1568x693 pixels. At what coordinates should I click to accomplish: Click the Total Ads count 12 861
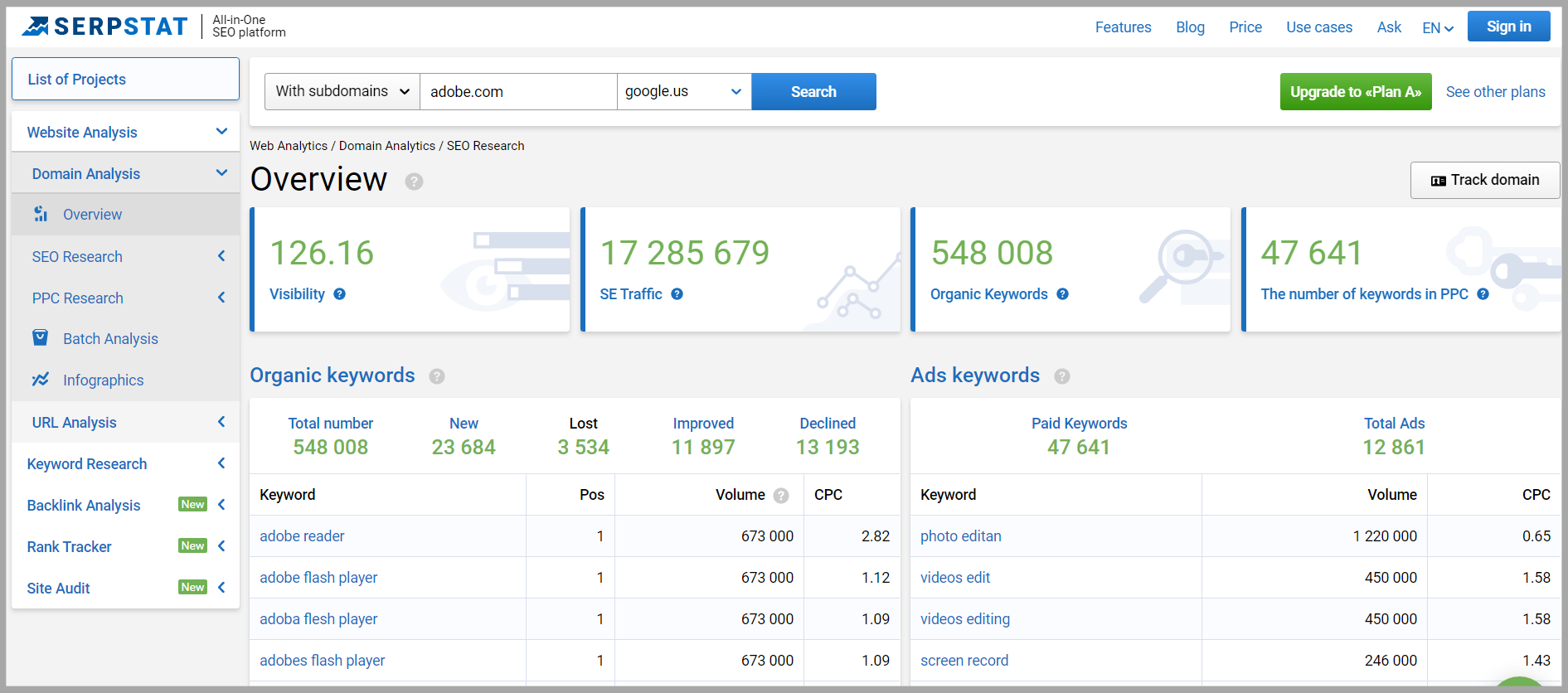pos(1394,448)
